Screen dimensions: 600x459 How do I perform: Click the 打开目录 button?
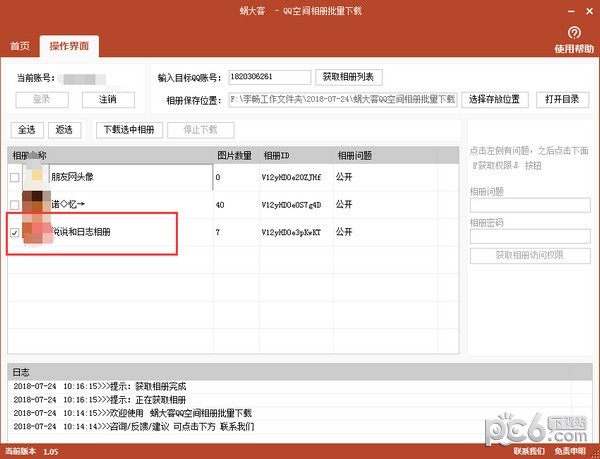click(x=562, y=99)
